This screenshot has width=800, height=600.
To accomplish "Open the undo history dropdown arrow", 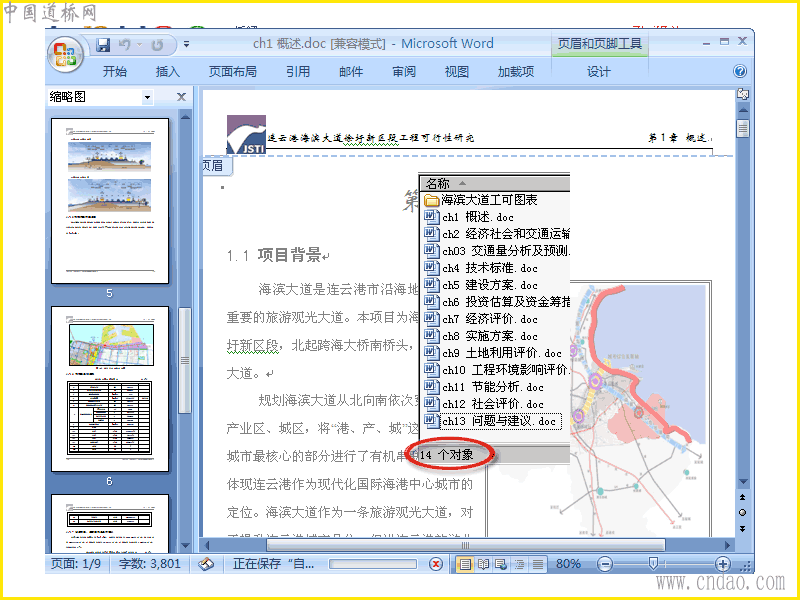I will [x=139, y=45].
